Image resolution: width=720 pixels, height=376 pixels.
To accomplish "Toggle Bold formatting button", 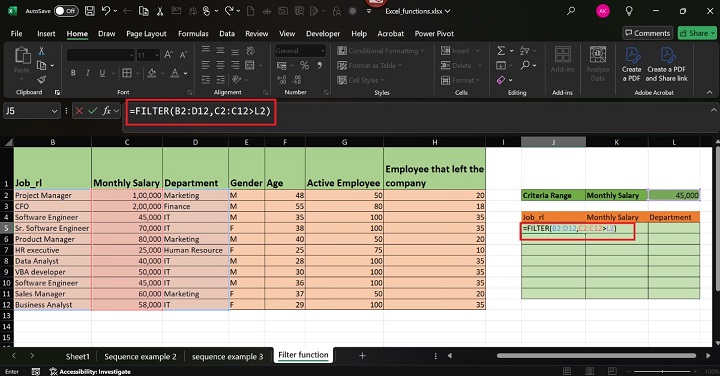I will pos(73,73).
